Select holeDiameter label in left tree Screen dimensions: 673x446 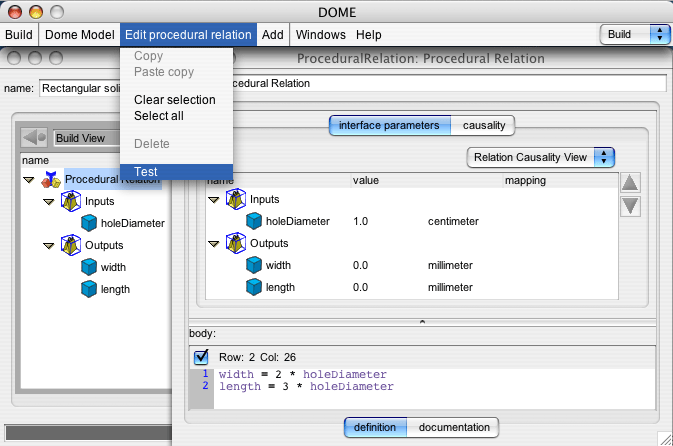tap(133, 223)
